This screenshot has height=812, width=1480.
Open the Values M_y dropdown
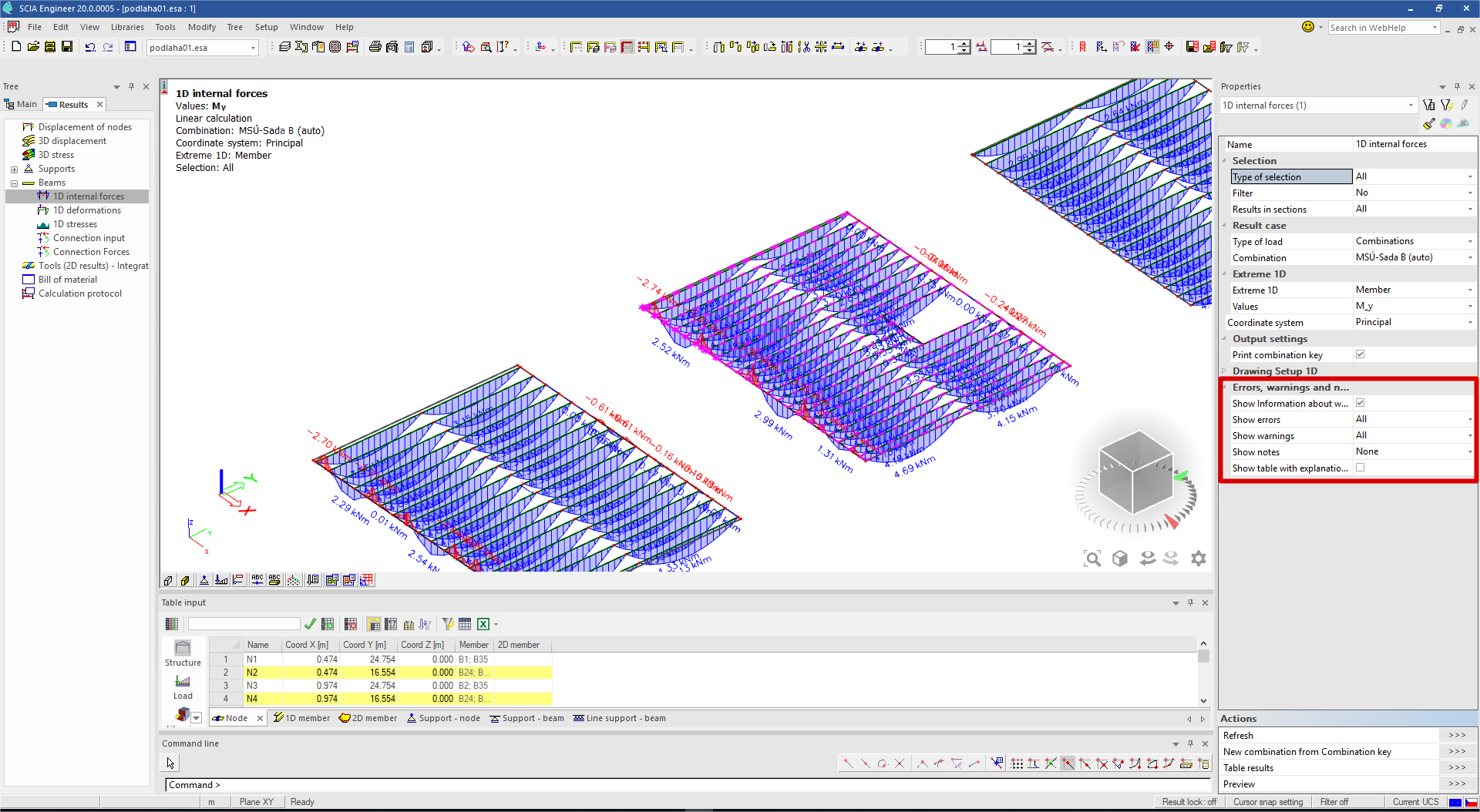point(1469,306)
